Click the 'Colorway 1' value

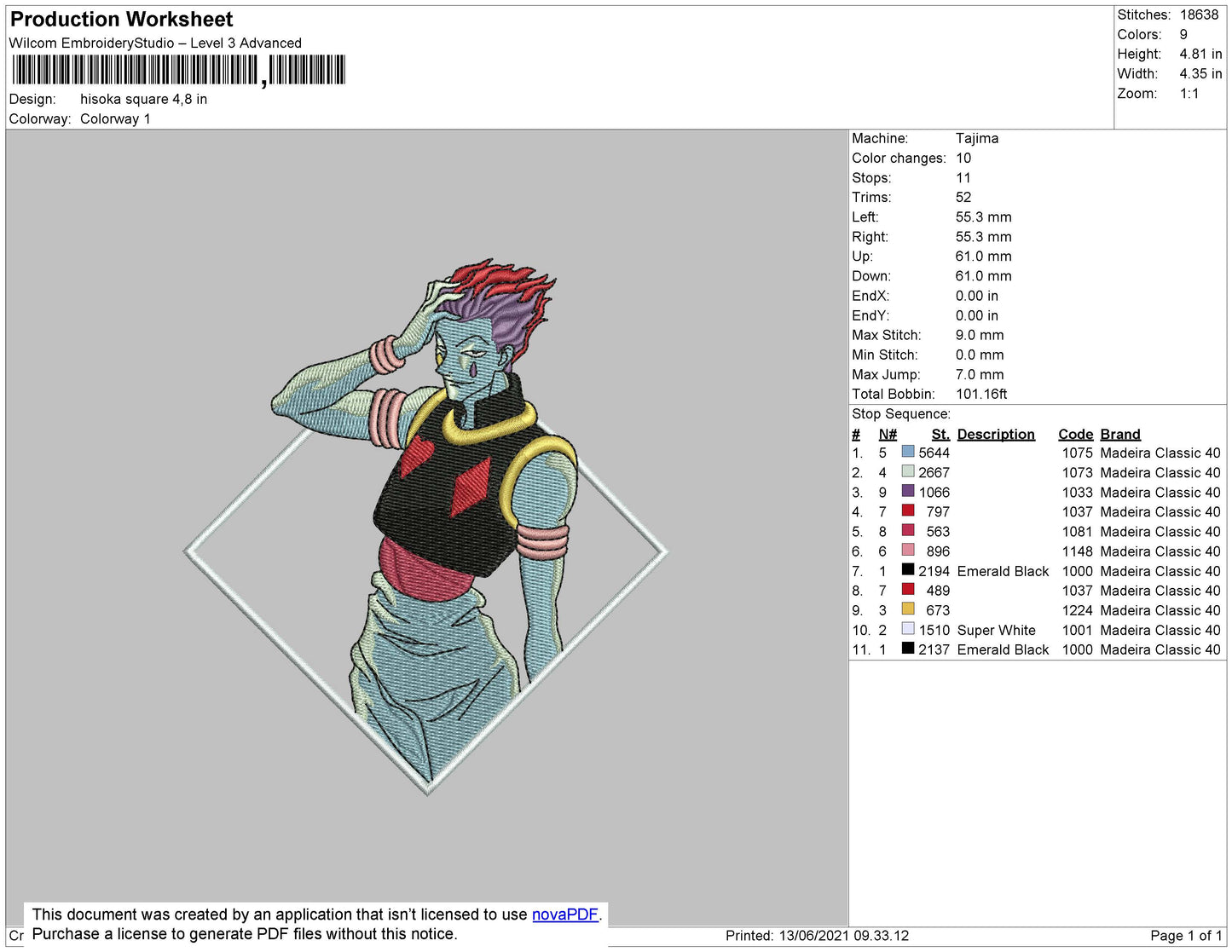pyautogui.click(x=115, y=118)
